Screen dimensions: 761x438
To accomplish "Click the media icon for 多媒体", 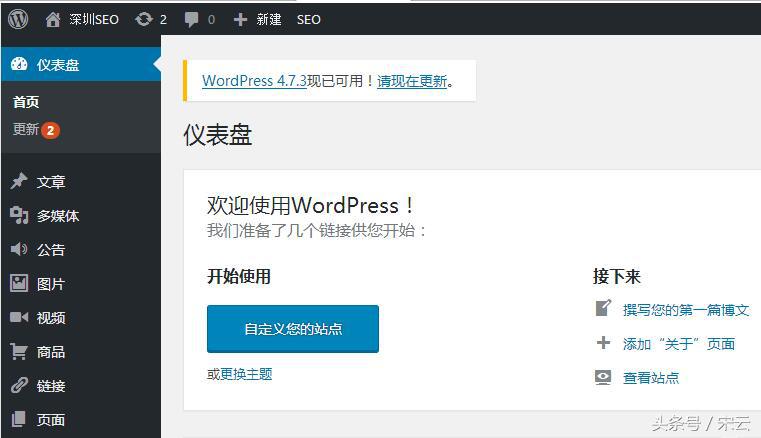I will (19, 215).
